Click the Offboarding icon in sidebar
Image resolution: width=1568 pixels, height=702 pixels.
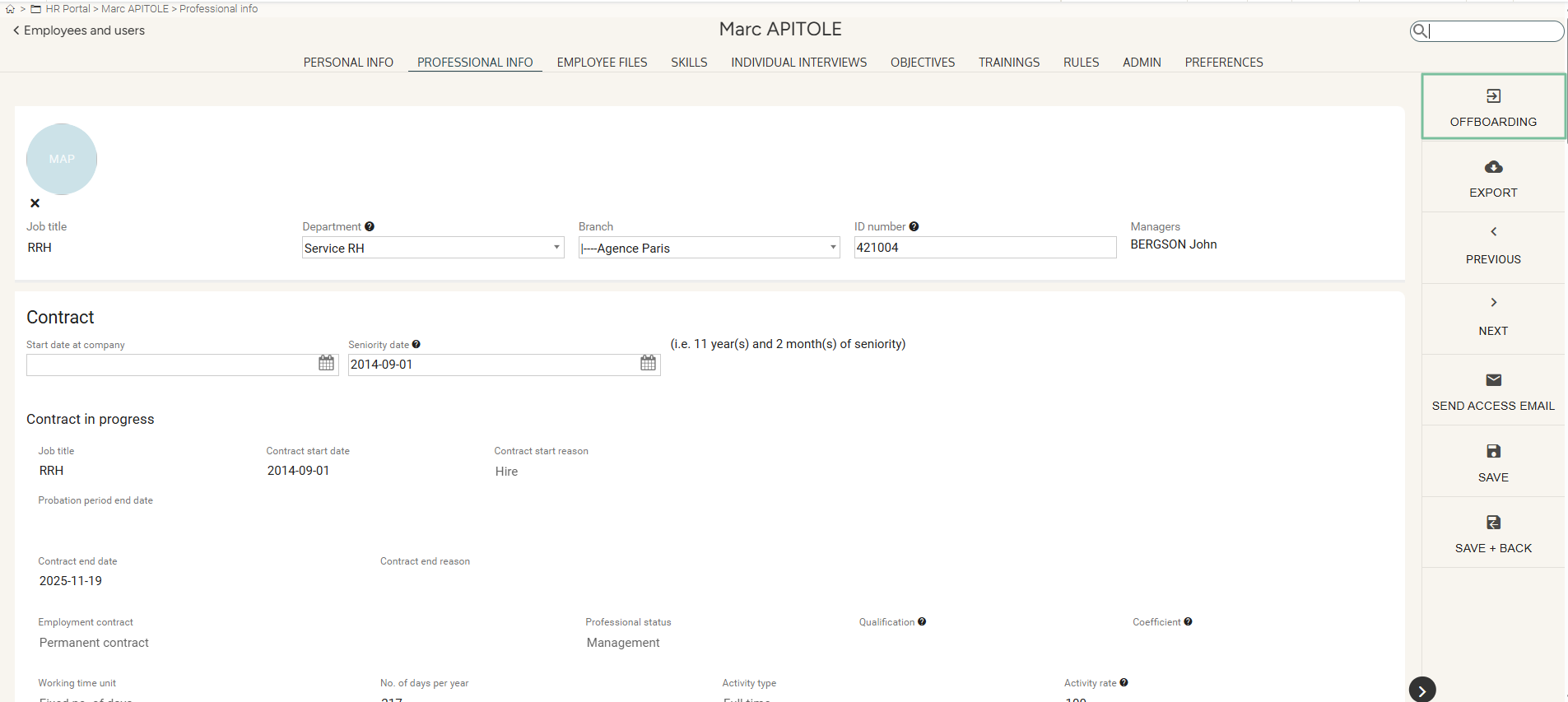1493,96
